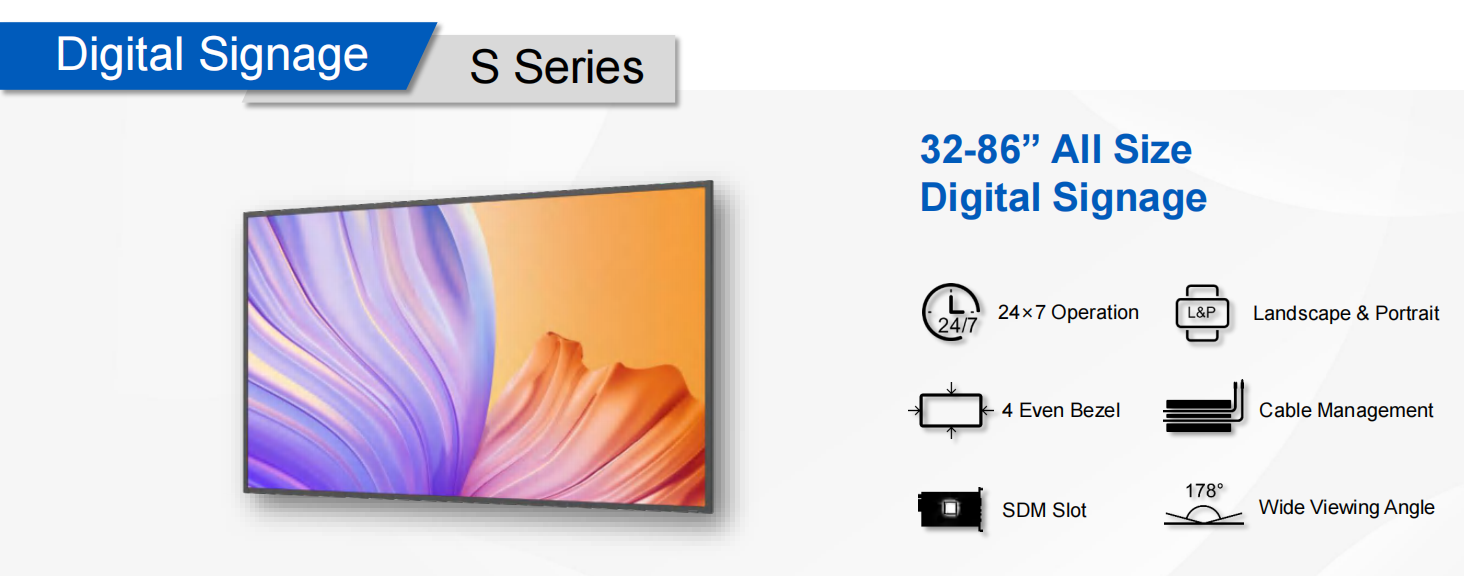Viewport: 1464px width, 576px height.
Task: Click the Cable Management label
Action: [x=1346, y=410]
